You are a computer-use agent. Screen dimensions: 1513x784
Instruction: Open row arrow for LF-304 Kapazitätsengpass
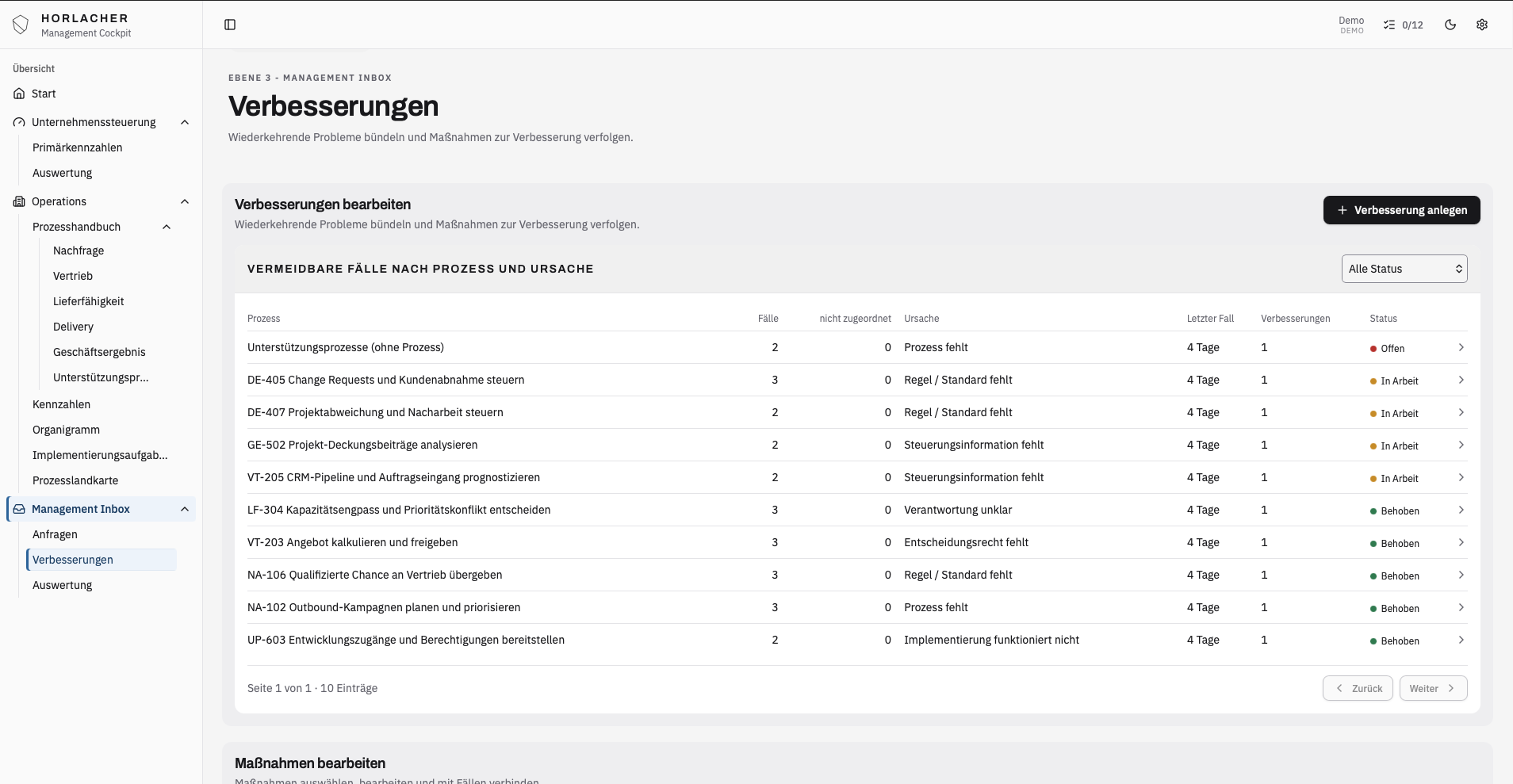pos(1461,510)
